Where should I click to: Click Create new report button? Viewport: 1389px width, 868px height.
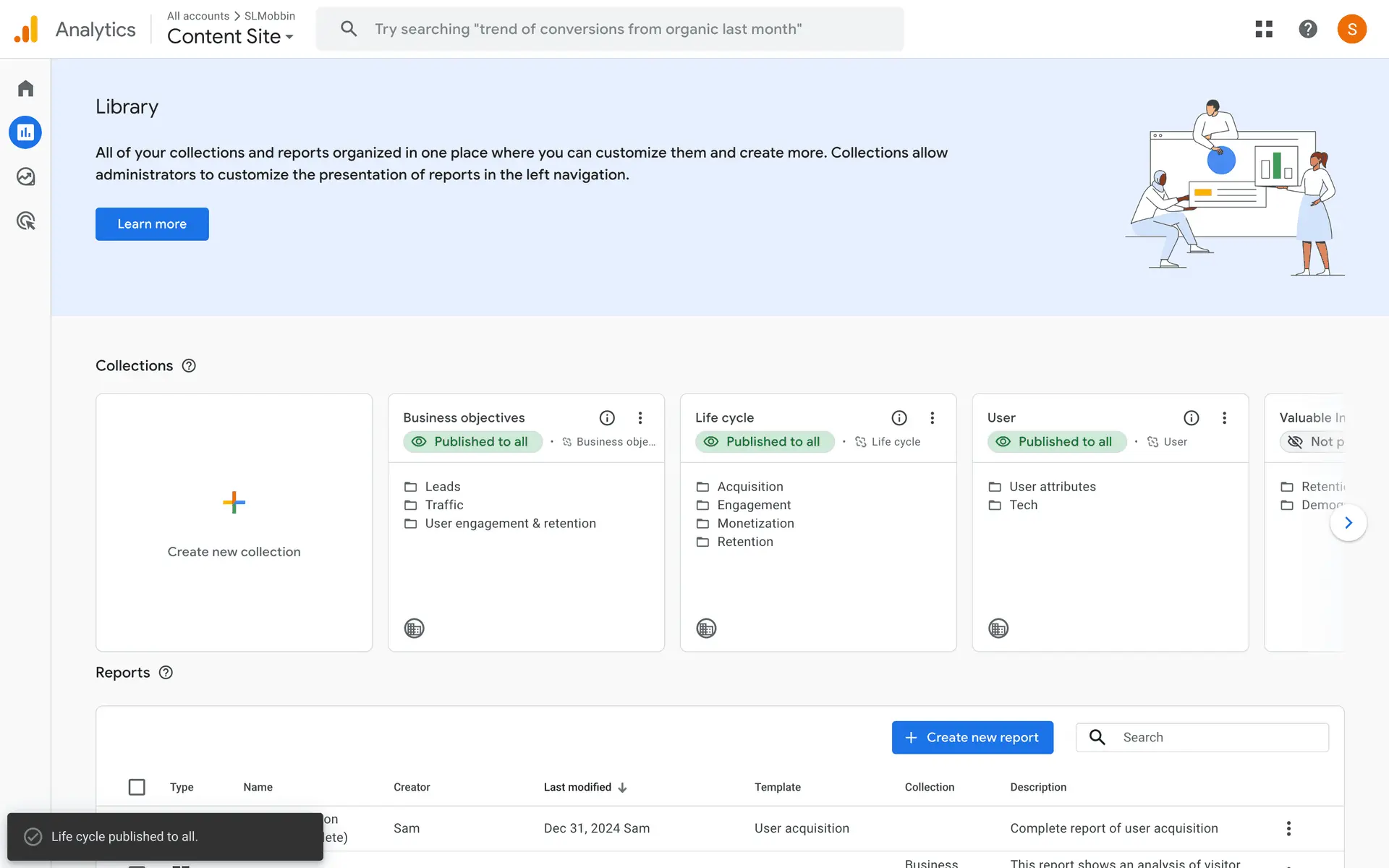click(972, 737)
